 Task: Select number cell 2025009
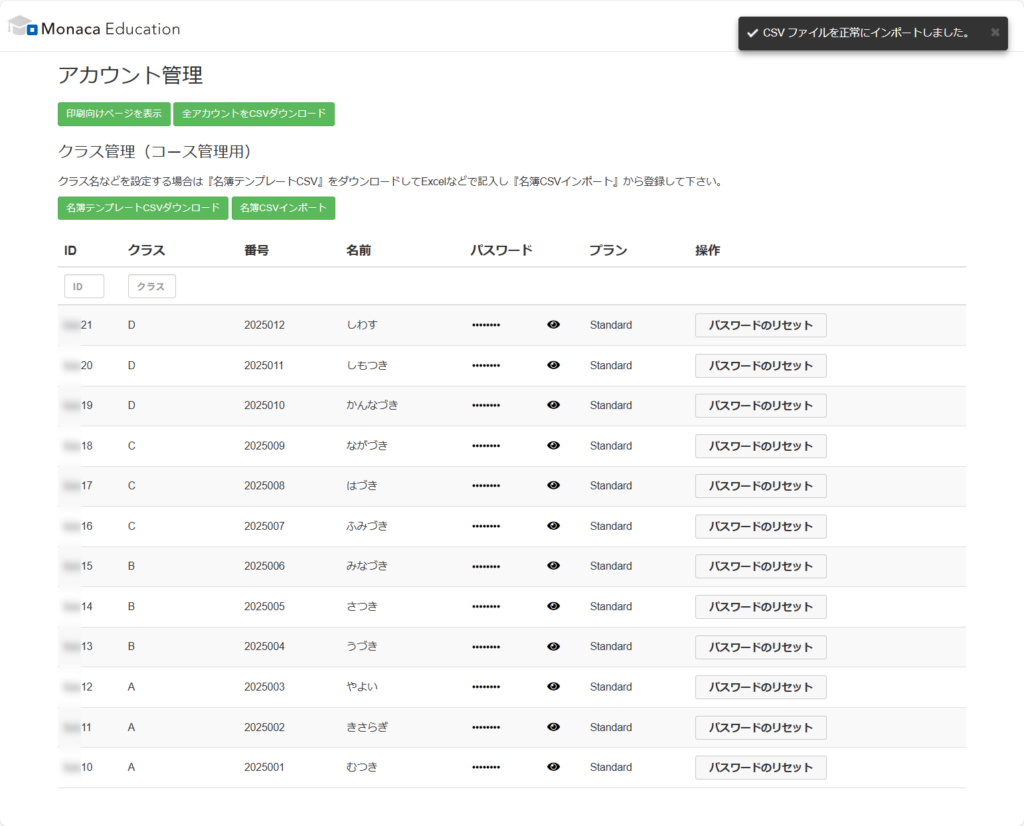point(264,445)
